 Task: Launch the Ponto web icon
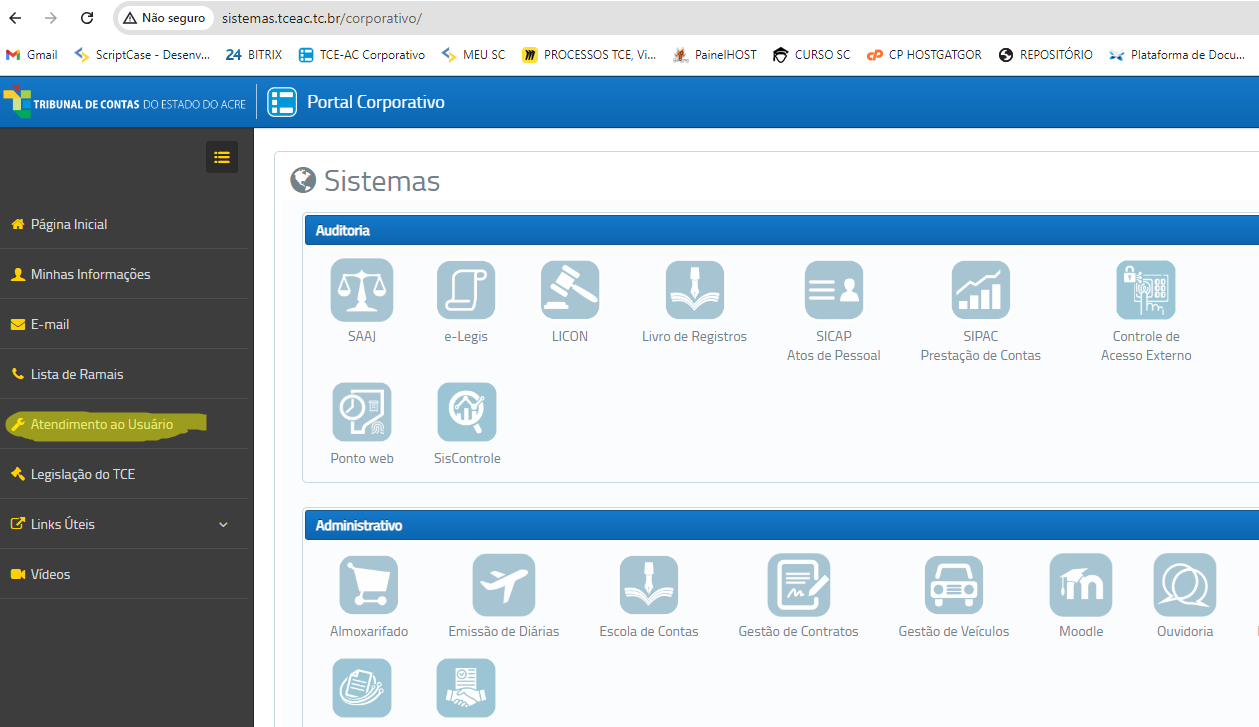pyautogui.click(x=362, y=412)
